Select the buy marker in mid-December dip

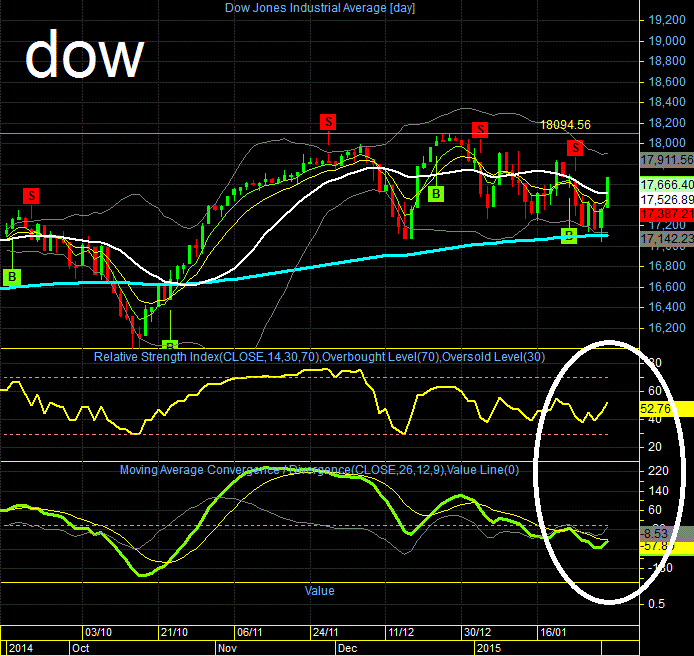point(436,193)
